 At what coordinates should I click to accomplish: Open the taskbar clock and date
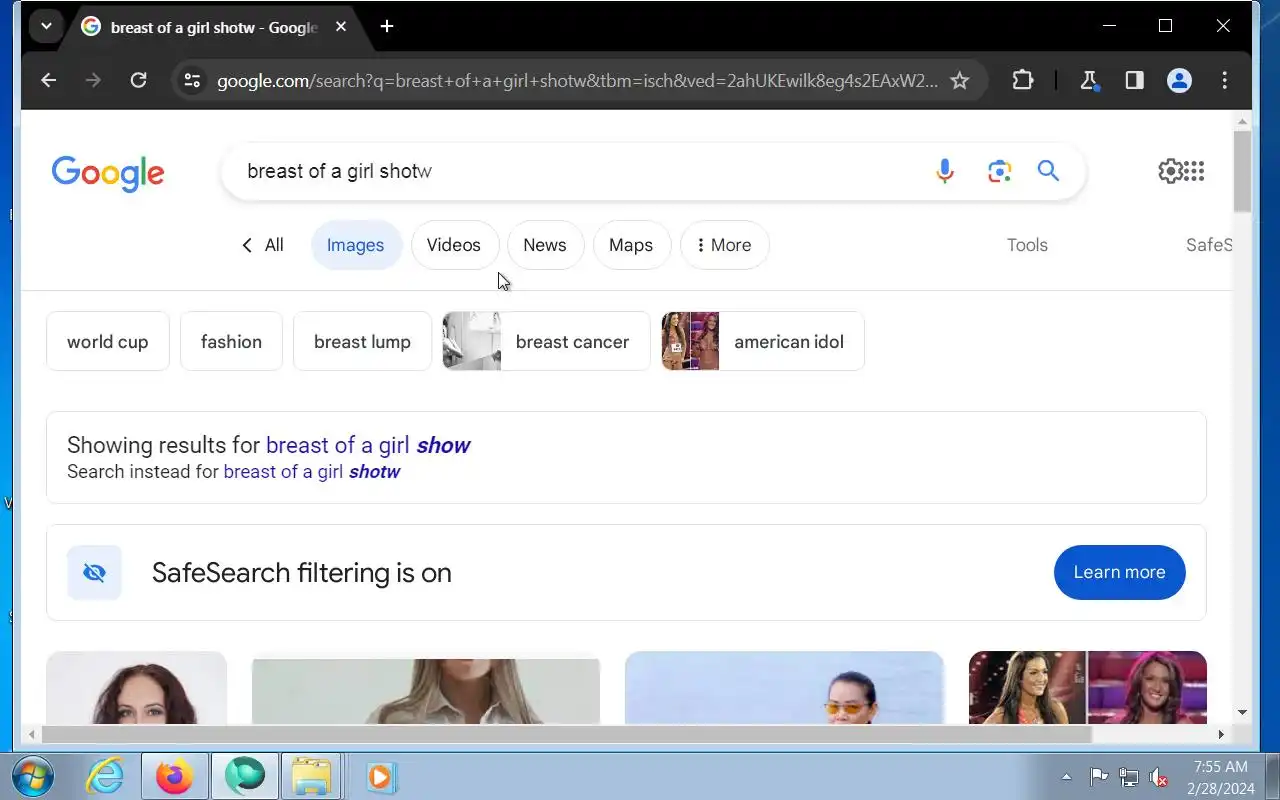(x=1220, y=777)
